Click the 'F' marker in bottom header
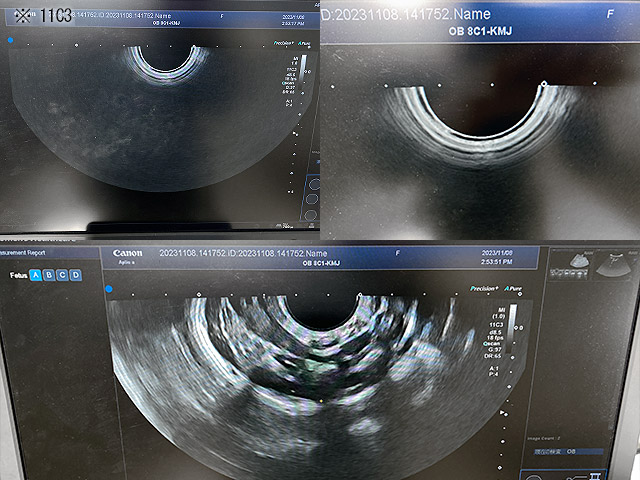Viewport: 640px width, 480px height. [x=398, y=253]
